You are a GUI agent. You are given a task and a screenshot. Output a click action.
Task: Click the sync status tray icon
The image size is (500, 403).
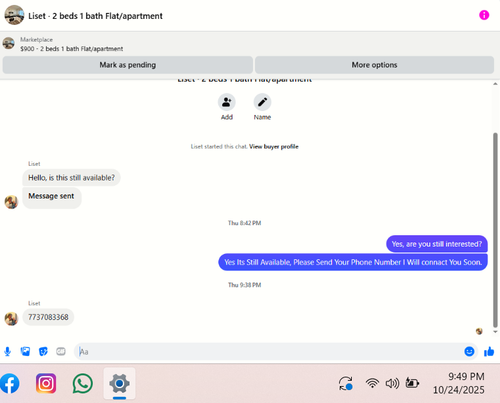346,383
